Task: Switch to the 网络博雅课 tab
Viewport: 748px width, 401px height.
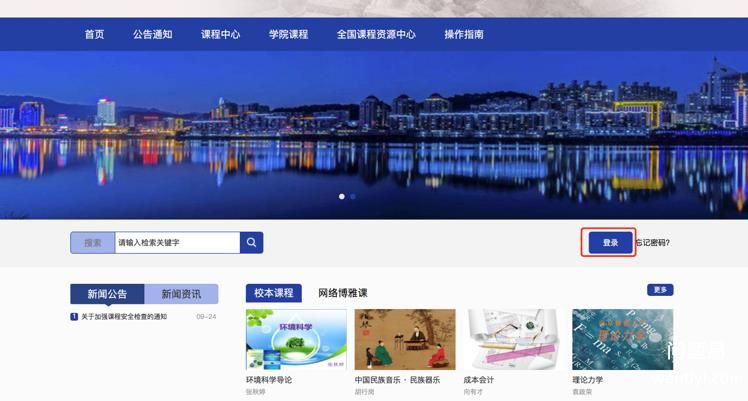Action: click(343, 293)
